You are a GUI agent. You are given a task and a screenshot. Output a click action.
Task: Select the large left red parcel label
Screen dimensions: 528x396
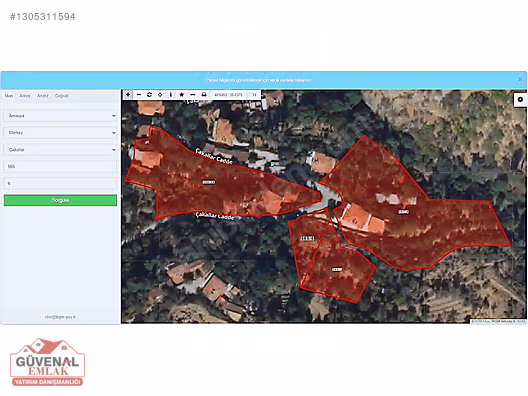[x=209, y=182]
